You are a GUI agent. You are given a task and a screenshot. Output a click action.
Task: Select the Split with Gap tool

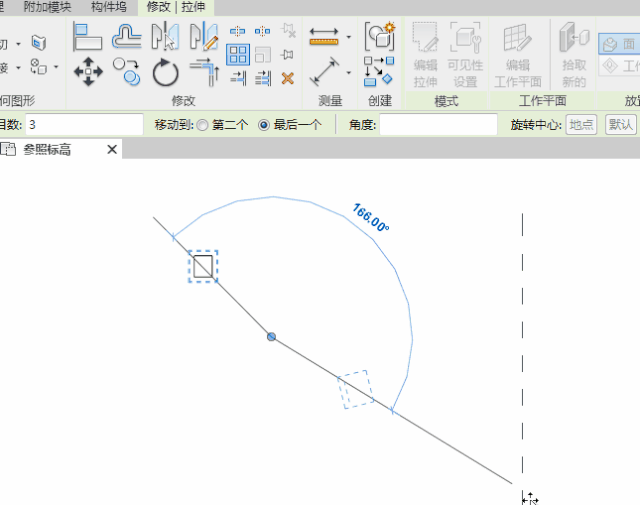point(262,31)
